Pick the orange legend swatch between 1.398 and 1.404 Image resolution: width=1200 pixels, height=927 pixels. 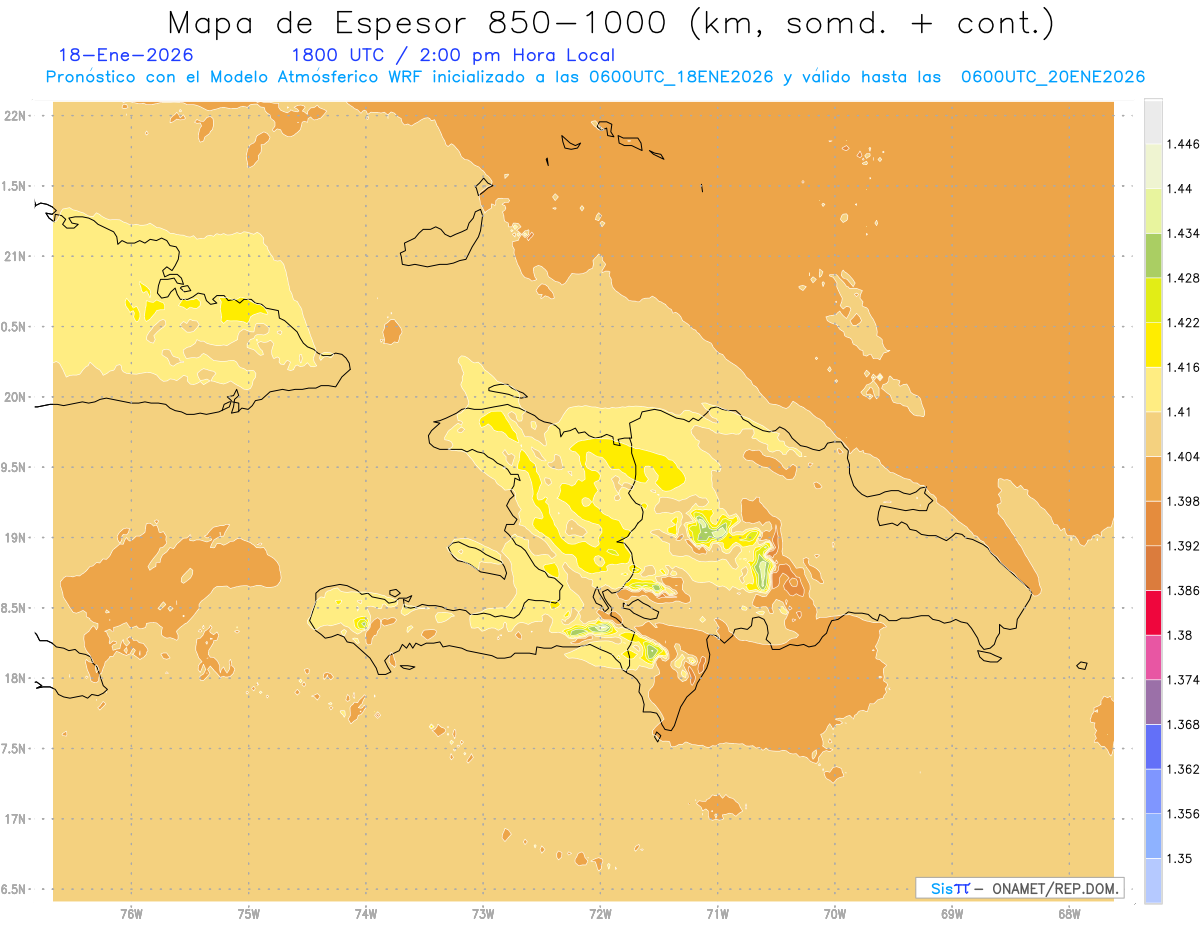[1153, 478]
